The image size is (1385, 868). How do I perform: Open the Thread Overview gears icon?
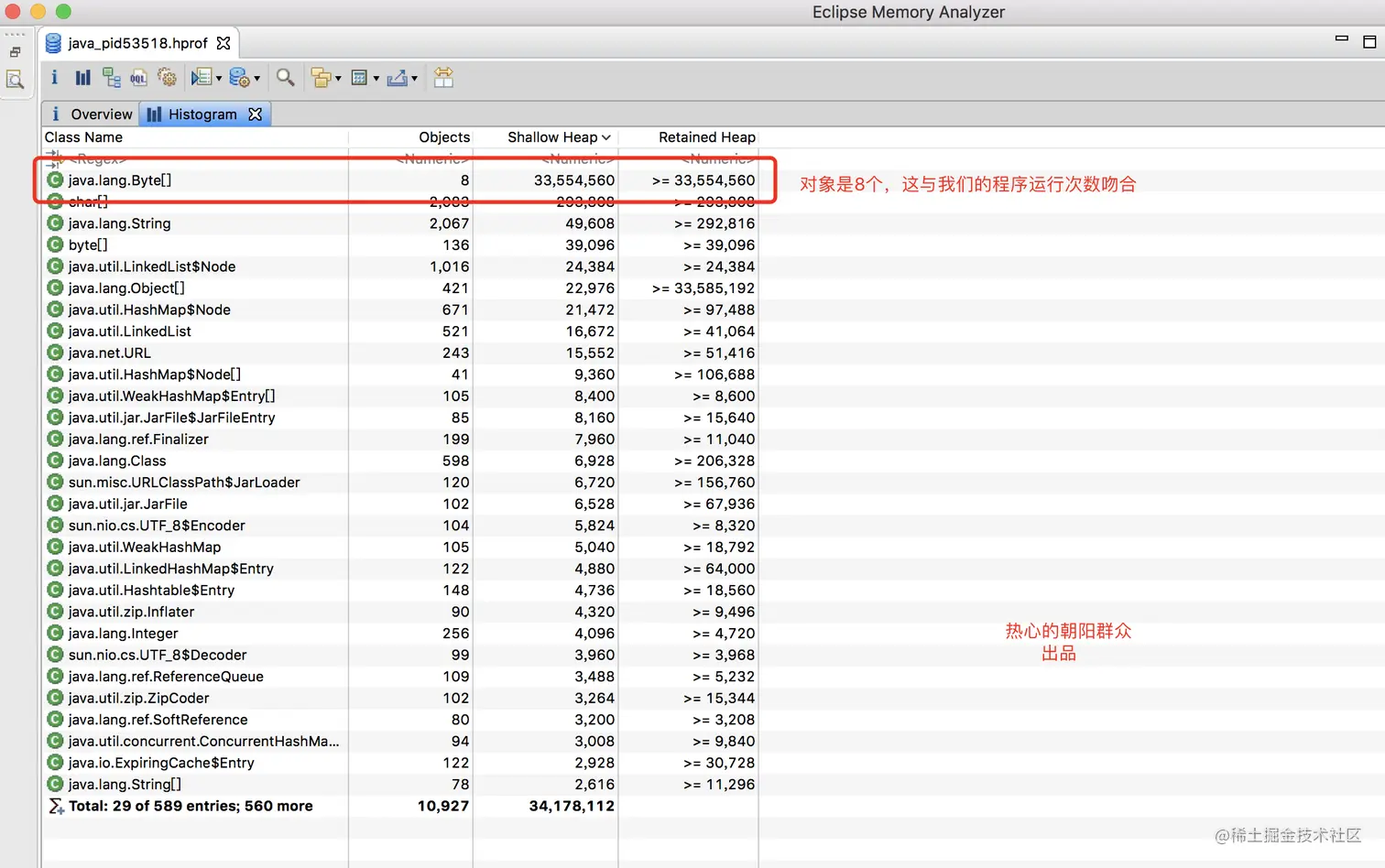pos(167,78)
